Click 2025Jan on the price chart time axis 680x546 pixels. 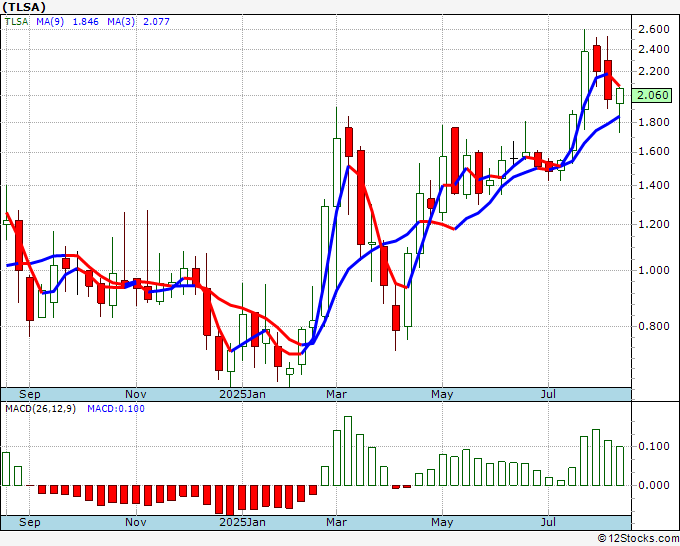coord(242,394)
